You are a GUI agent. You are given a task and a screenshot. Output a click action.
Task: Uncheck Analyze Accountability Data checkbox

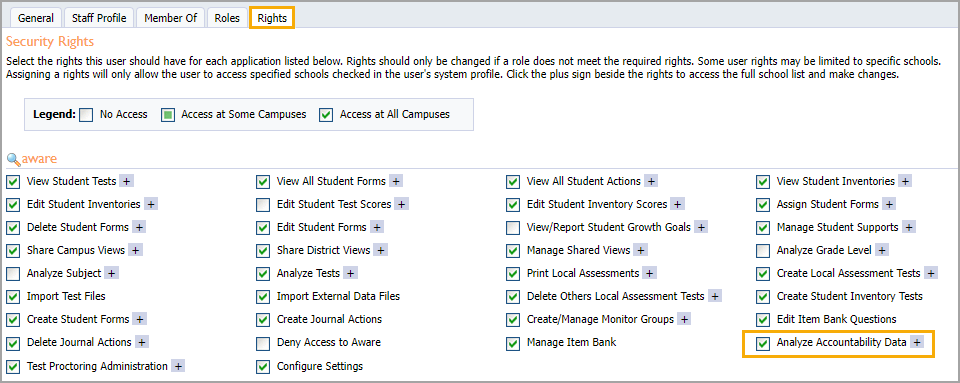tap(762, 343)
